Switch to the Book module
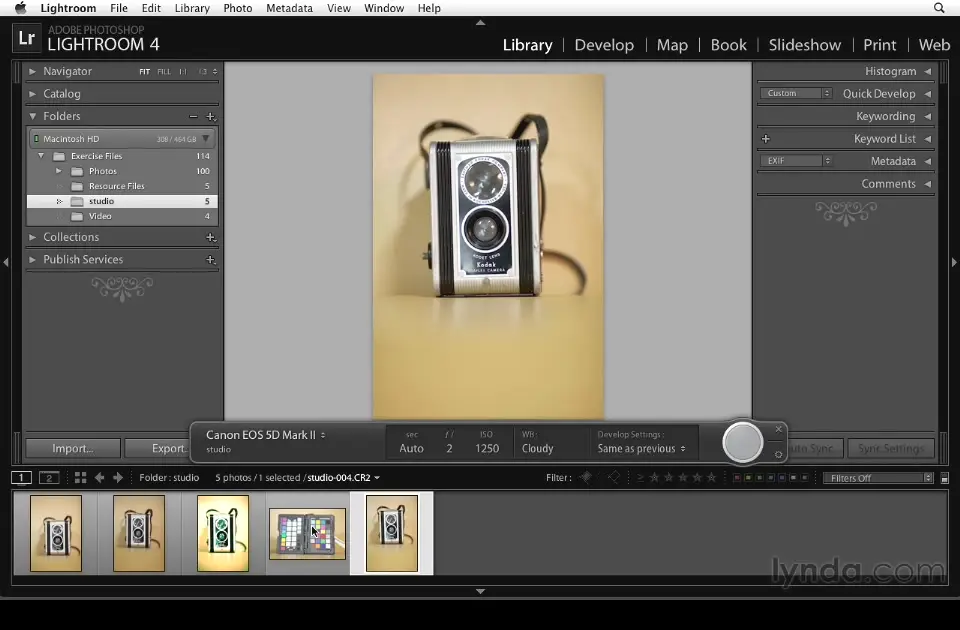The width and height of the screenshot is (960, 630). (x=729, y=45)
